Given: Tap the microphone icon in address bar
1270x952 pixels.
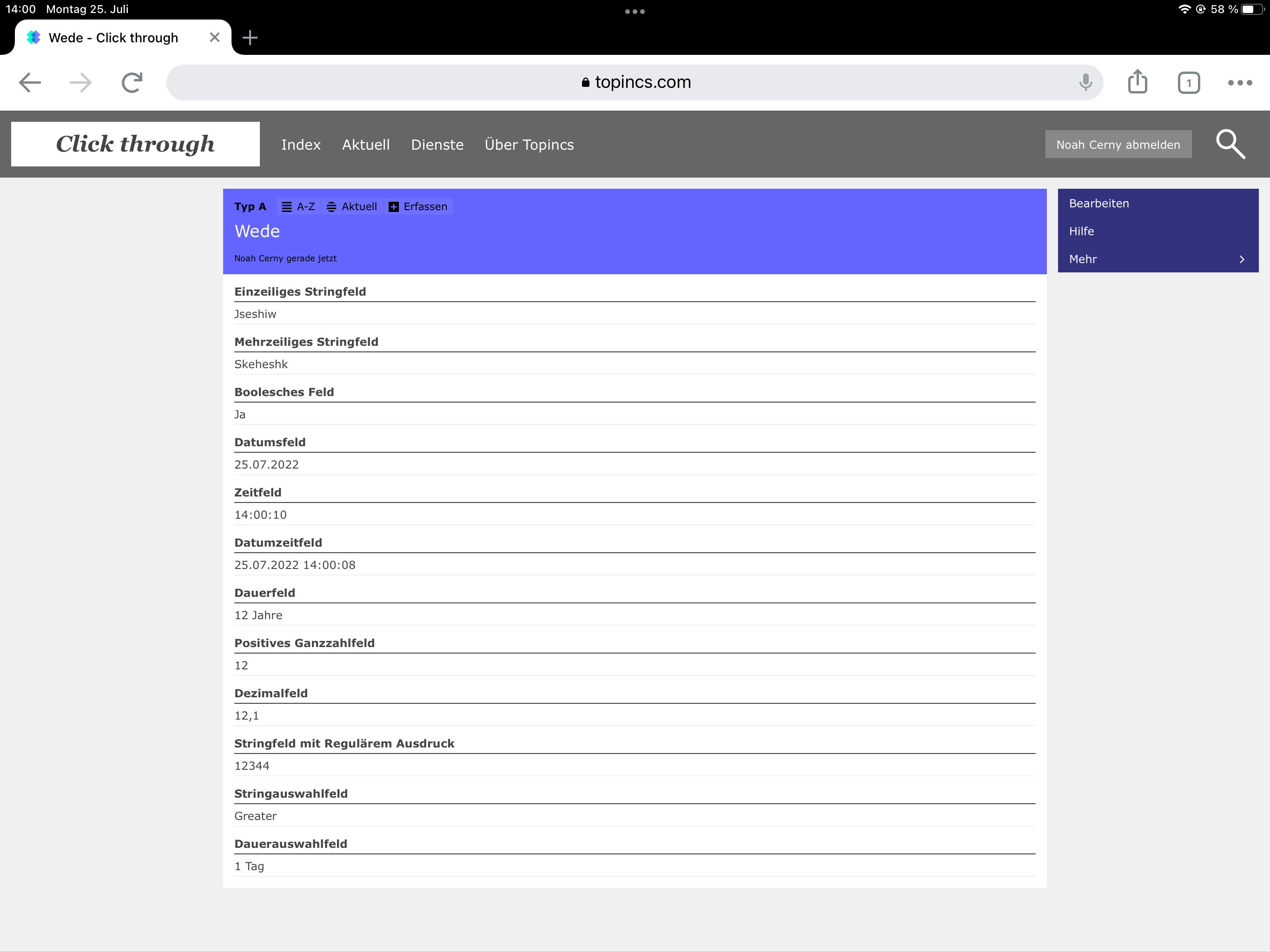Looking at the screenshot, I should (1085, 83).
